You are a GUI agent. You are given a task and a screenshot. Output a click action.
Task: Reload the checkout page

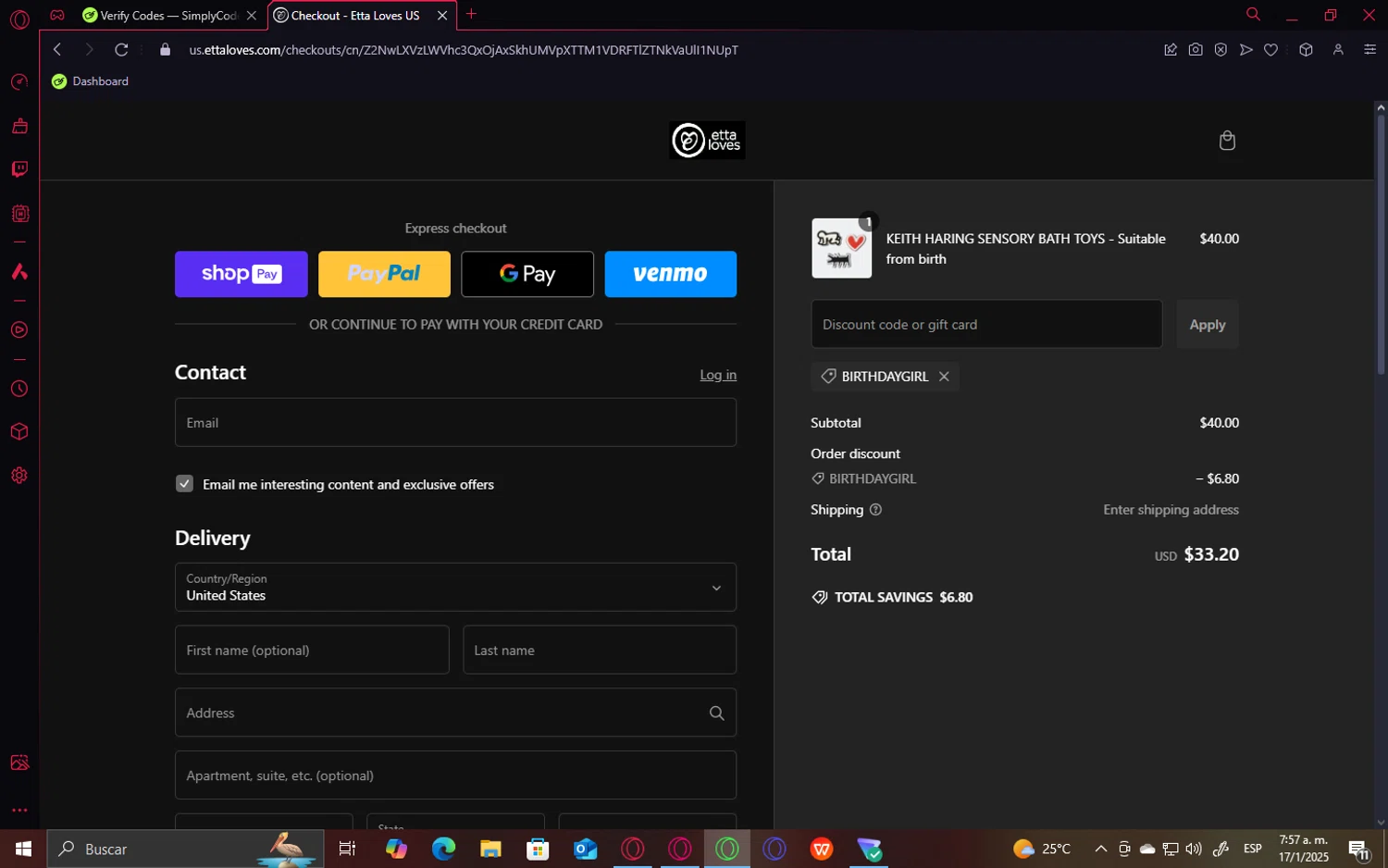pyautogui.click(x=121, y=50)
